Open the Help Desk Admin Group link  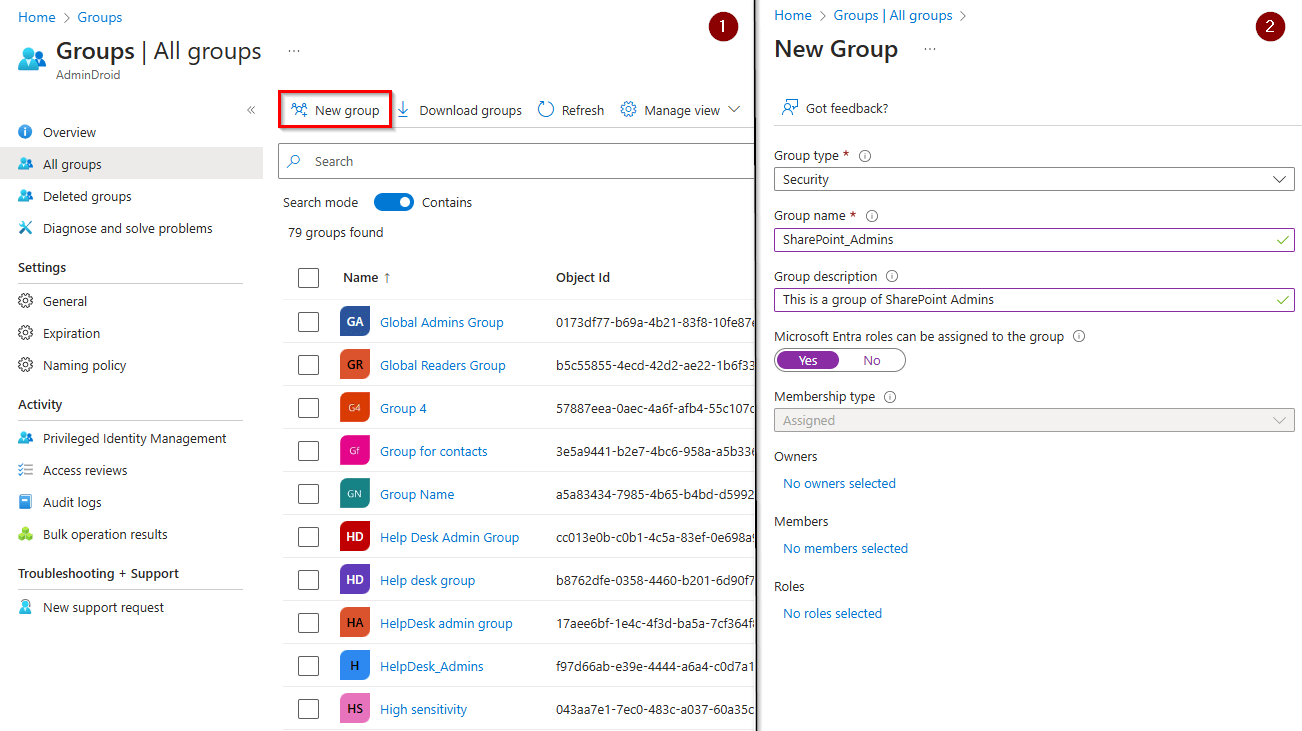(449, 536)
